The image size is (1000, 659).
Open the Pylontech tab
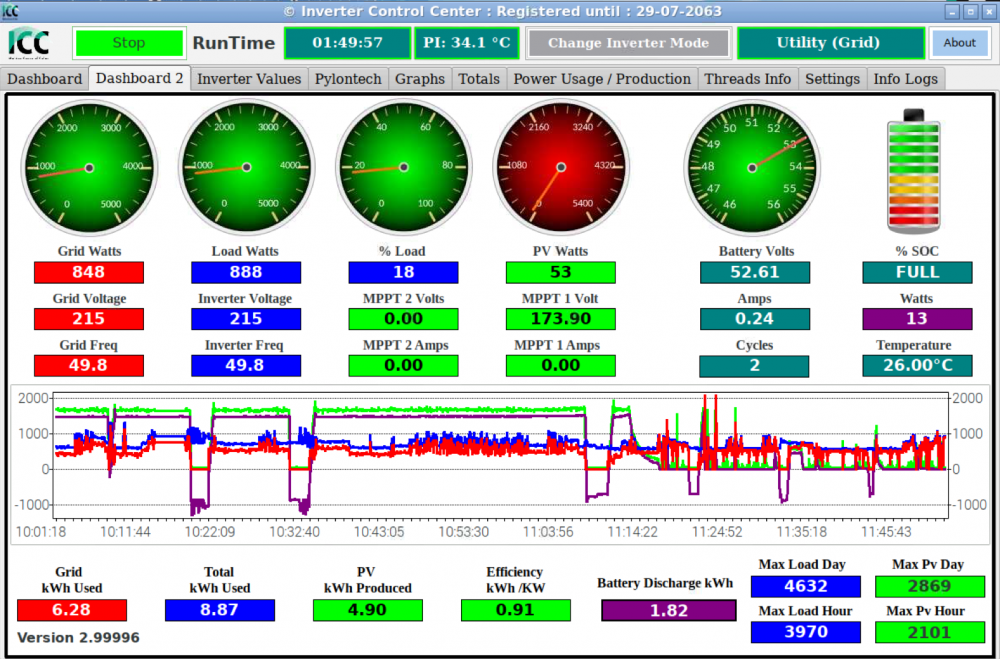pos(348,79)
